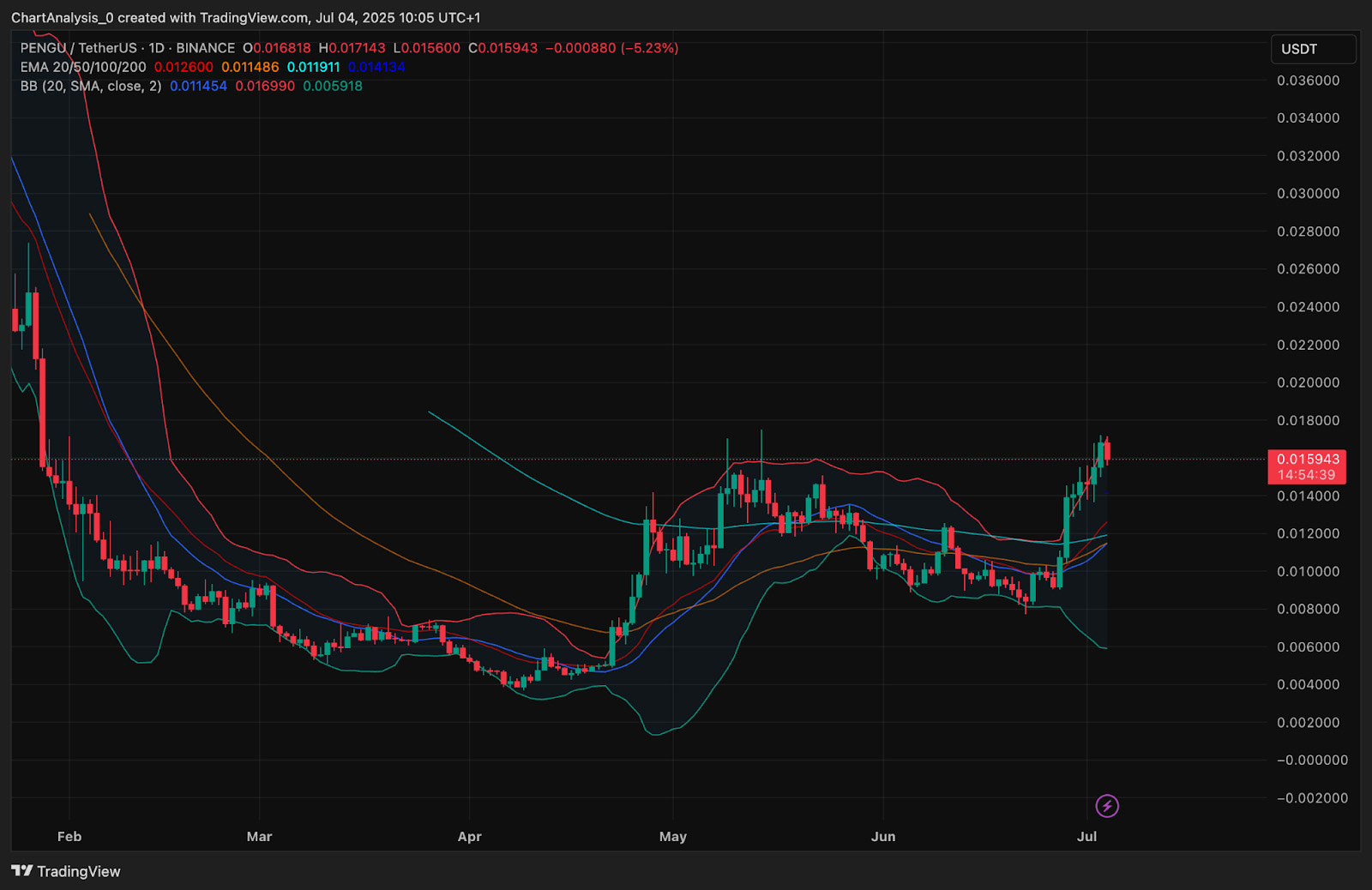Open the USDT currency selector

1312,49
